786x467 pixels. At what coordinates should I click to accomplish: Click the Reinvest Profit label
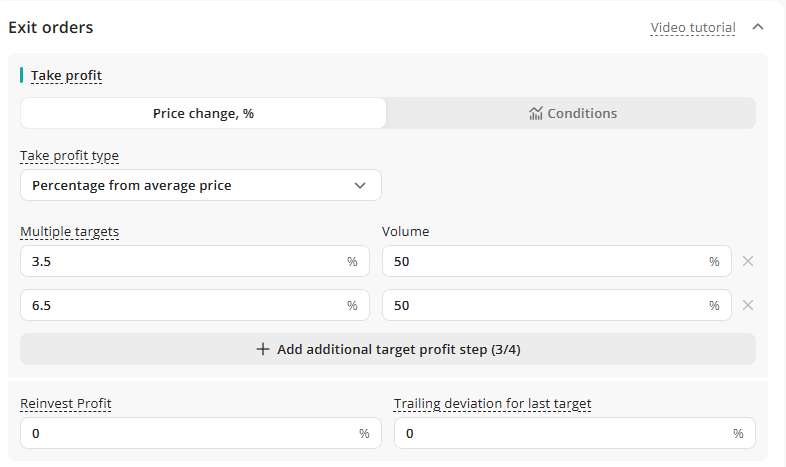[66, 403]
